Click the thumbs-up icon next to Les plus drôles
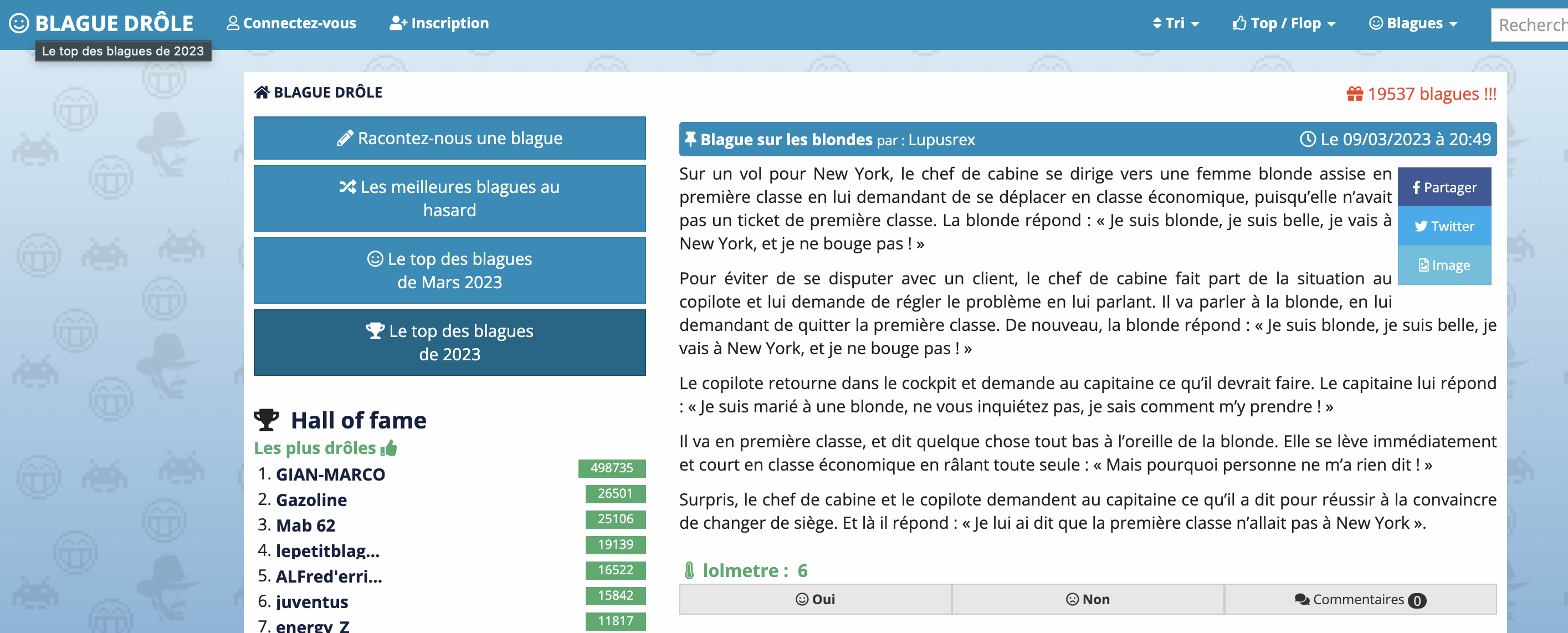 [x=389, y=448]
